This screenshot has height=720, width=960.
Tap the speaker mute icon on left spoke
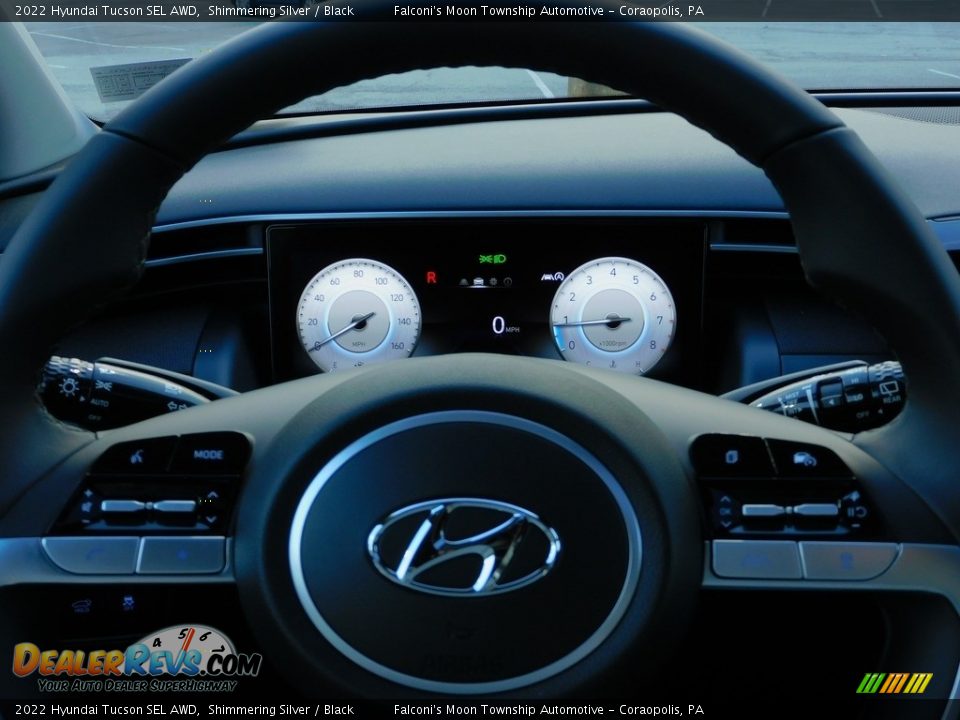[86, 507]
